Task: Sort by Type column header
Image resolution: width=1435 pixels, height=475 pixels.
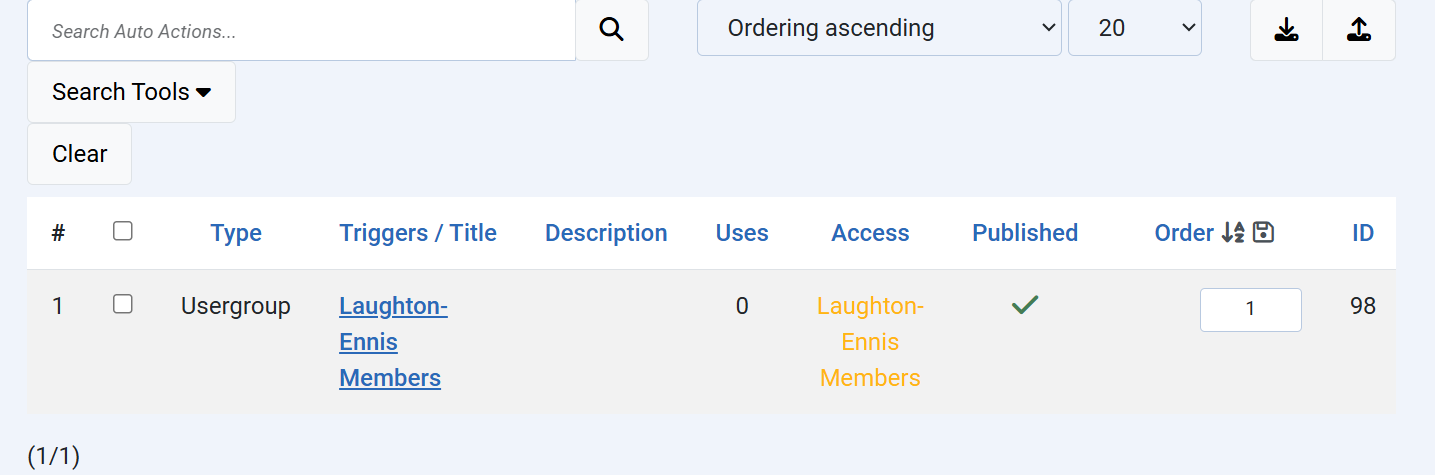Action: point(236,233)
